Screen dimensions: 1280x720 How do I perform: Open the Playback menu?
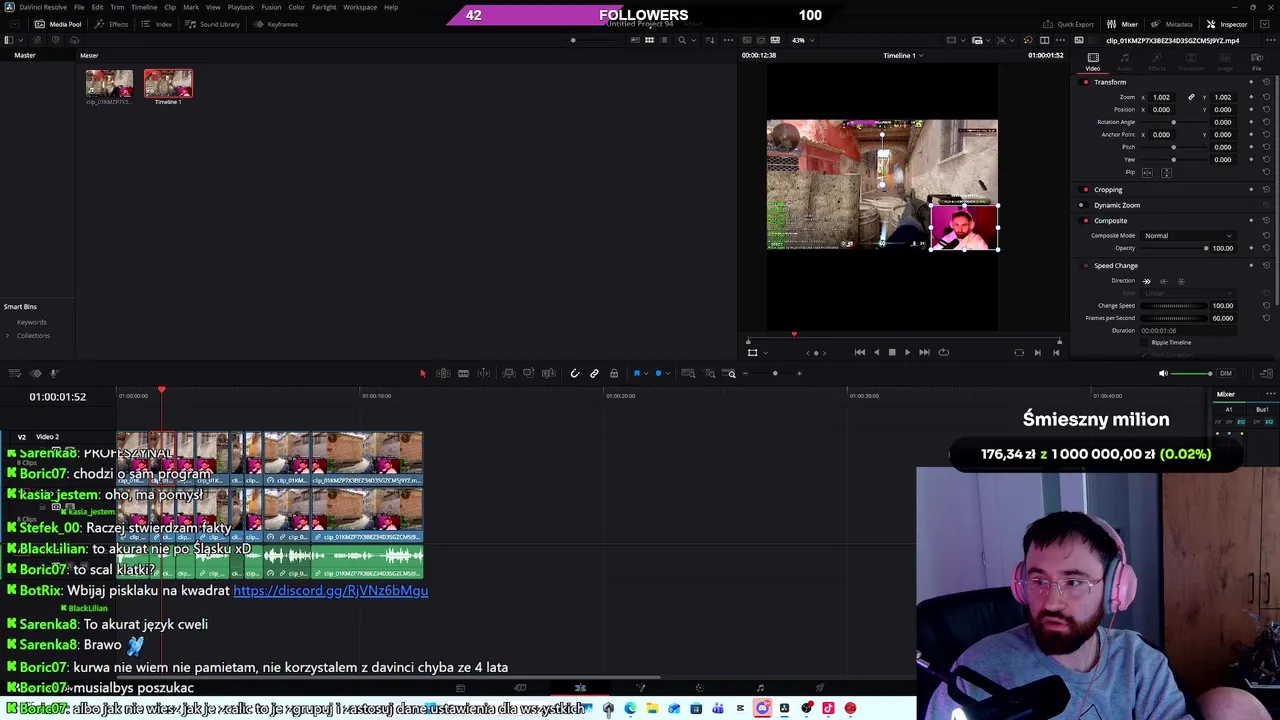[241, 7]
